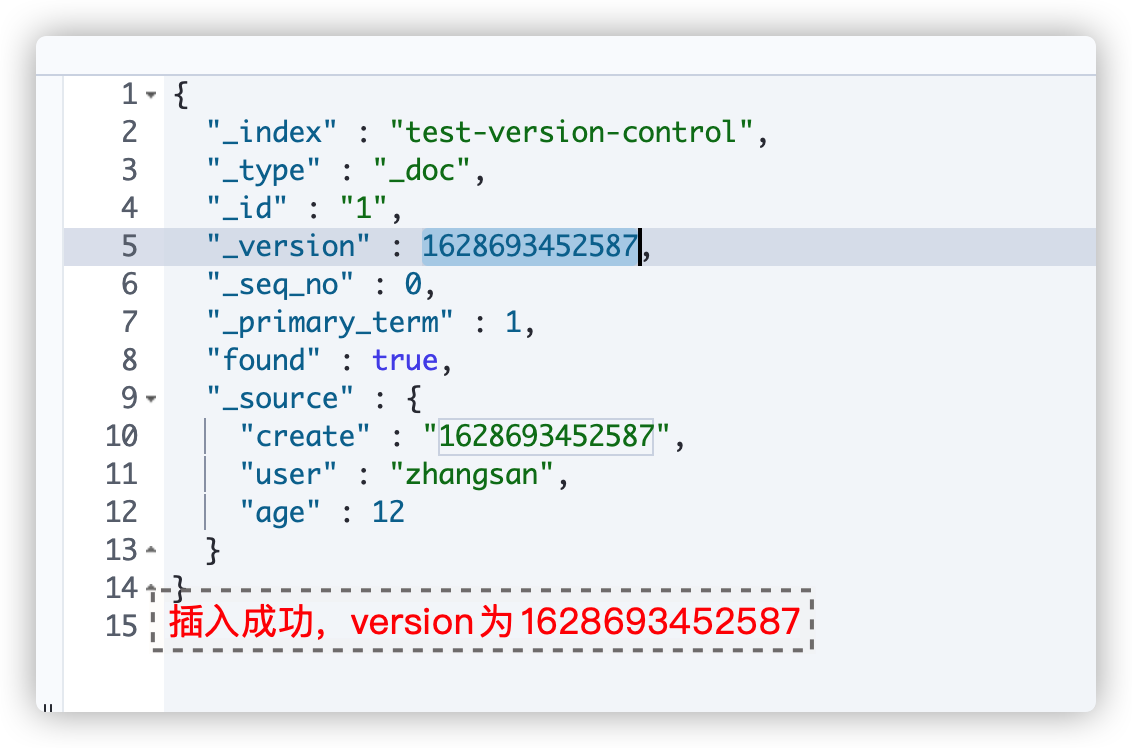Screen dimensions: 1132x748
Task: Click line number 10 in the gutter
Action: (x=121, y=436)
